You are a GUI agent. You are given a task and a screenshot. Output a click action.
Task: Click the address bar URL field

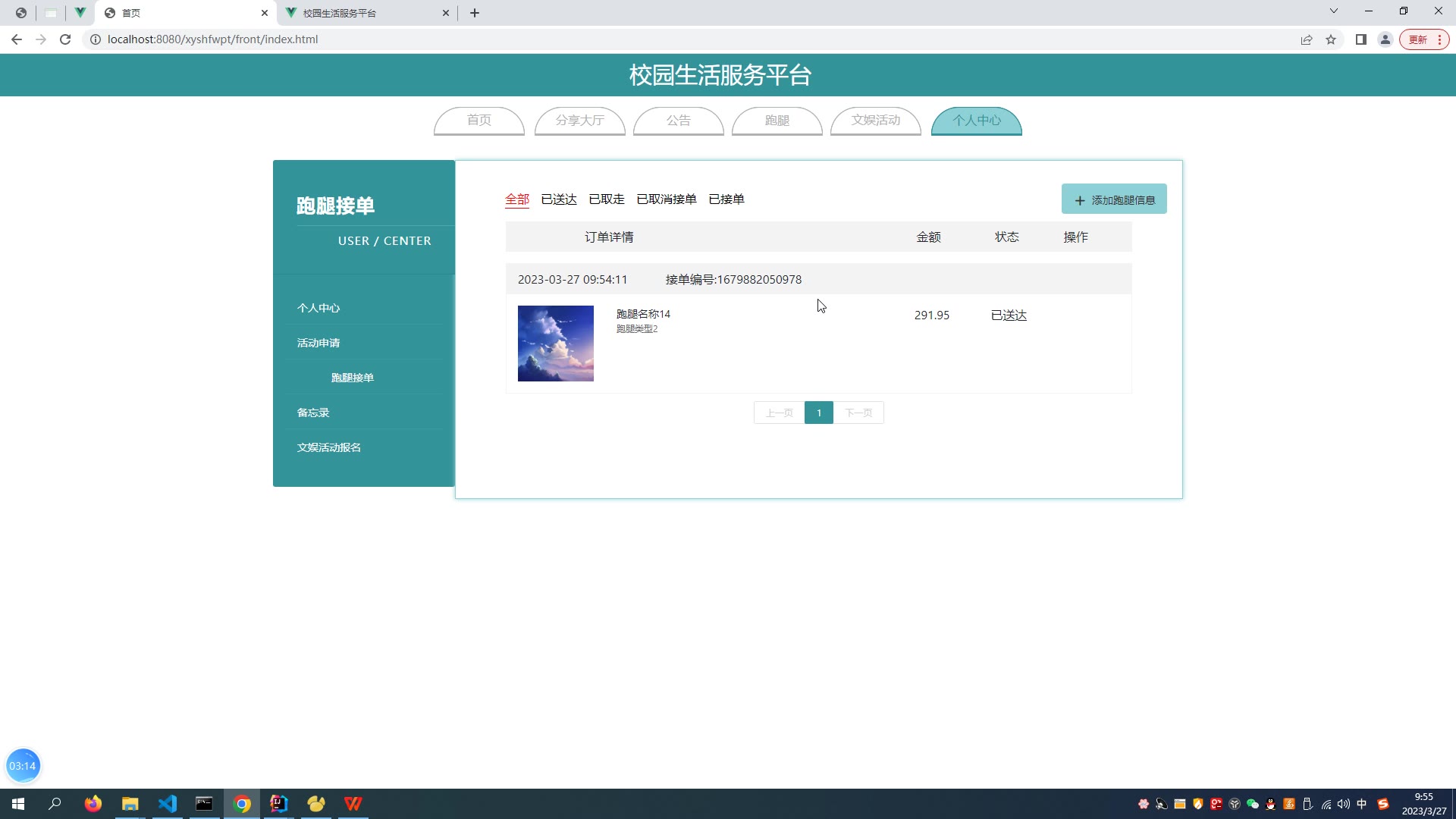point(212,39)
